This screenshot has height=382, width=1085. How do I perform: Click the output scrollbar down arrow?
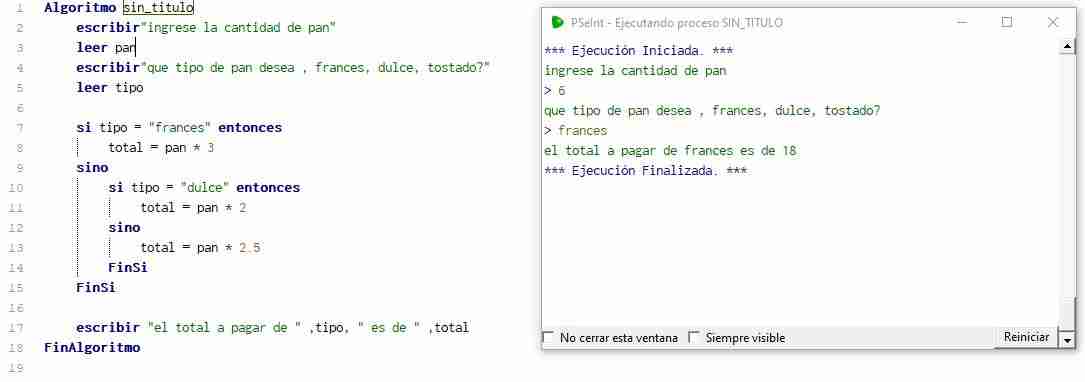[x=1067, y=340]
